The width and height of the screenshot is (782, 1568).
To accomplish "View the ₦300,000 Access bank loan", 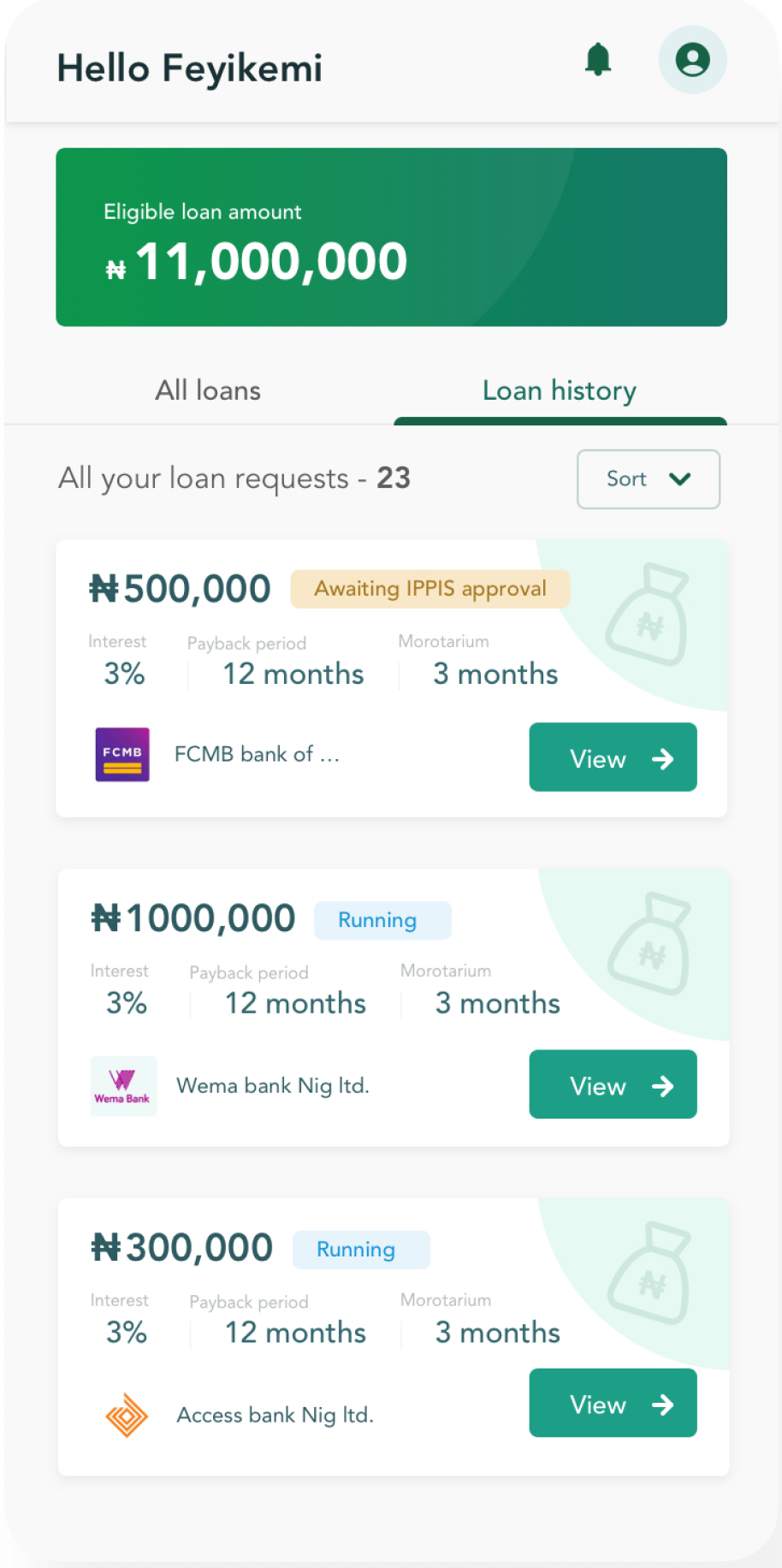I will tap(613, 1403).
